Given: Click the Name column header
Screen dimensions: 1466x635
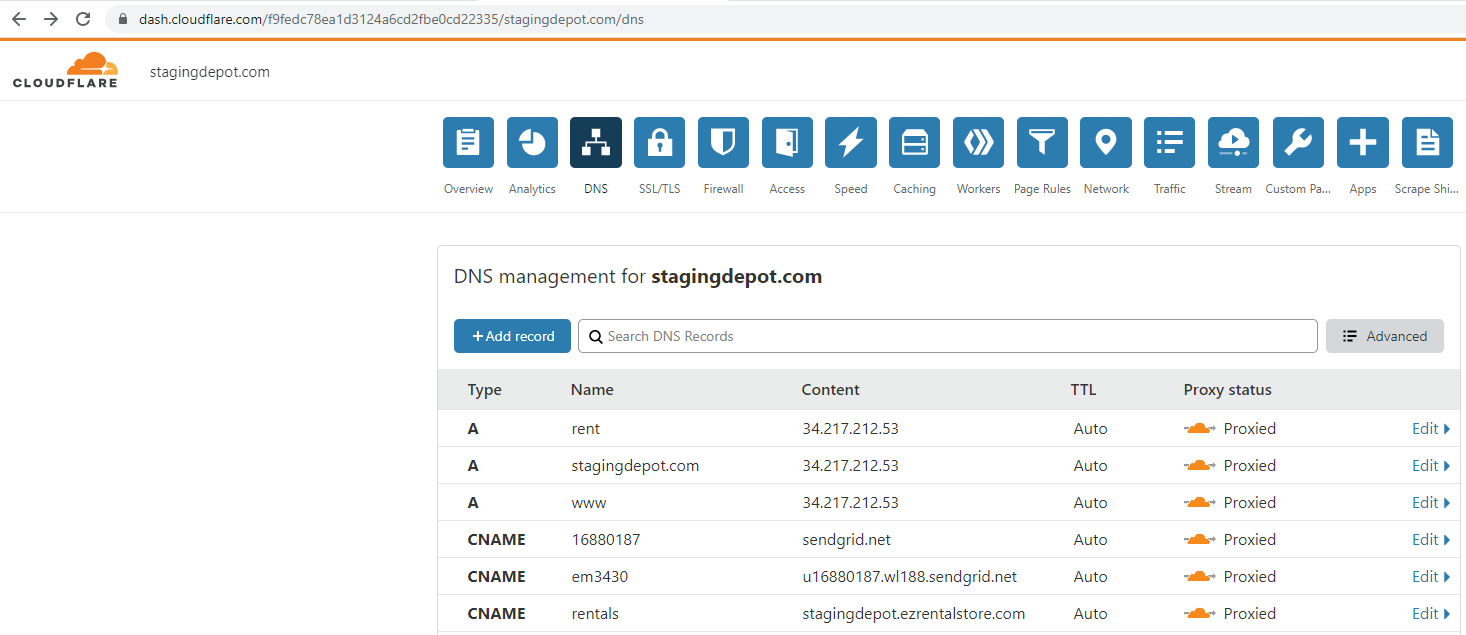Looking at the screenshot, I should coord(592,390).
